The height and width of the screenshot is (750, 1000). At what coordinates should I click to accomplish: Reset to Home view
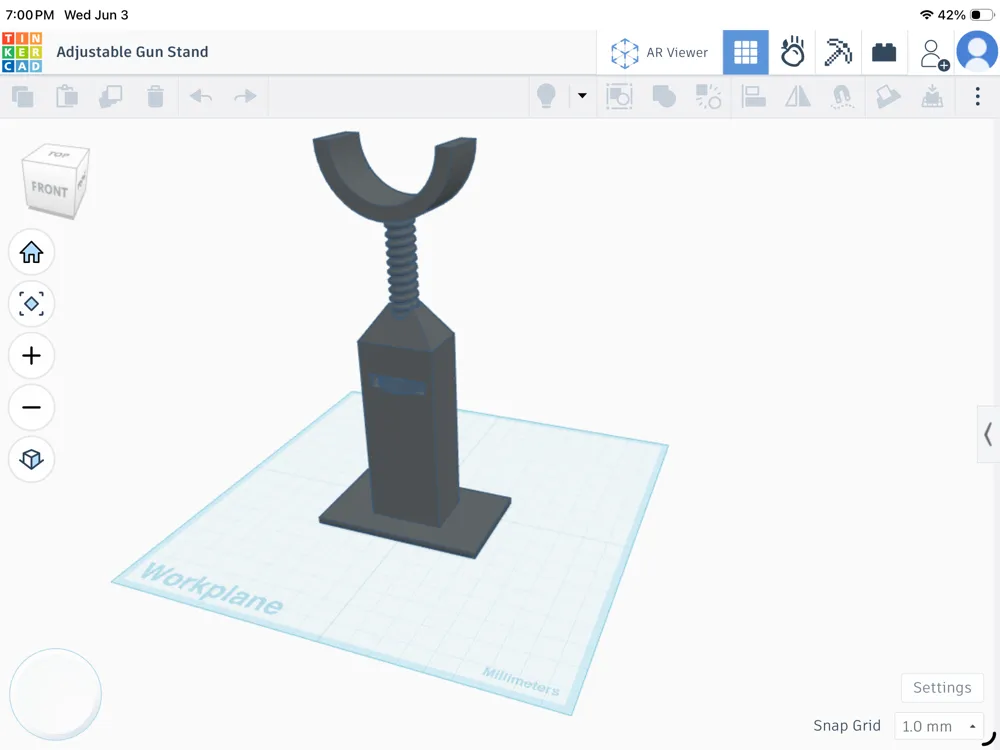pos(31,253)
